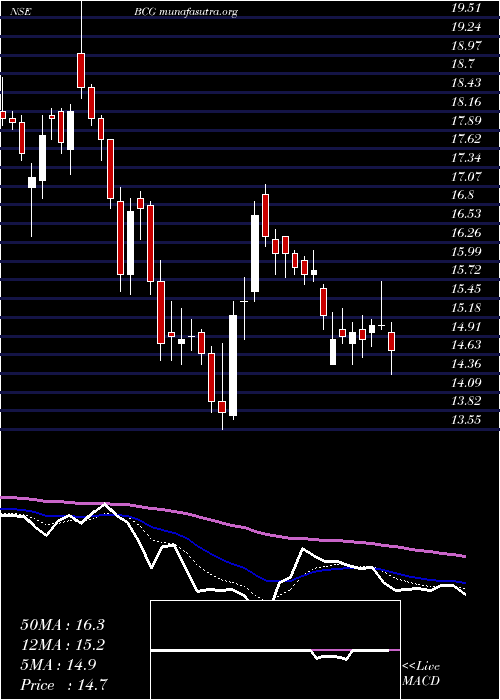Click the 14.91 price axis label
500x700 pixels.
tap(467, 326)
